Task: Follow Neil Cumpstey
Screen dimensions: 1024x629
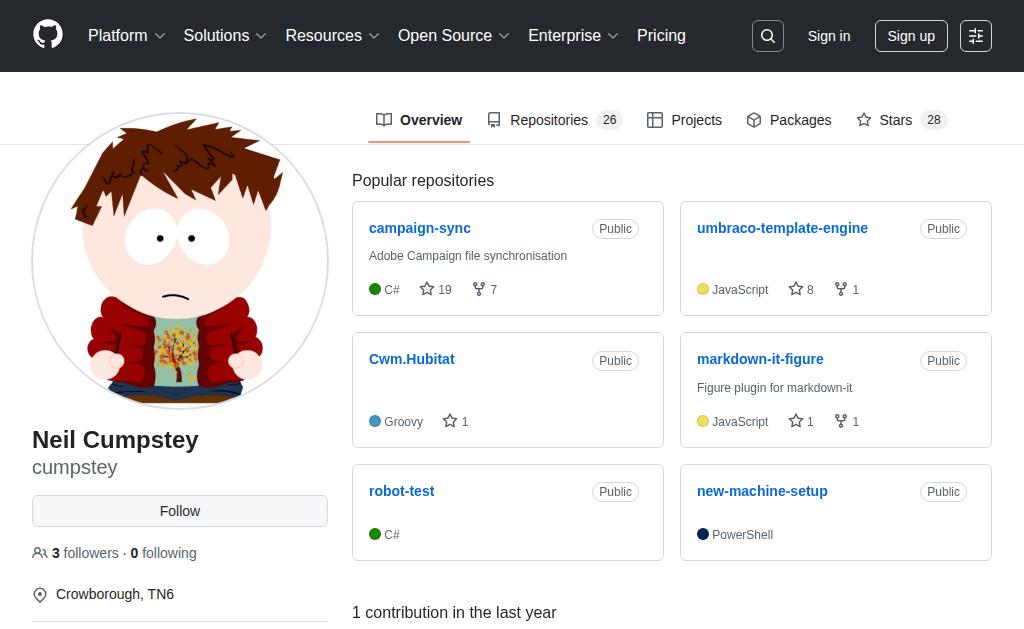Action: coord(180,511)
